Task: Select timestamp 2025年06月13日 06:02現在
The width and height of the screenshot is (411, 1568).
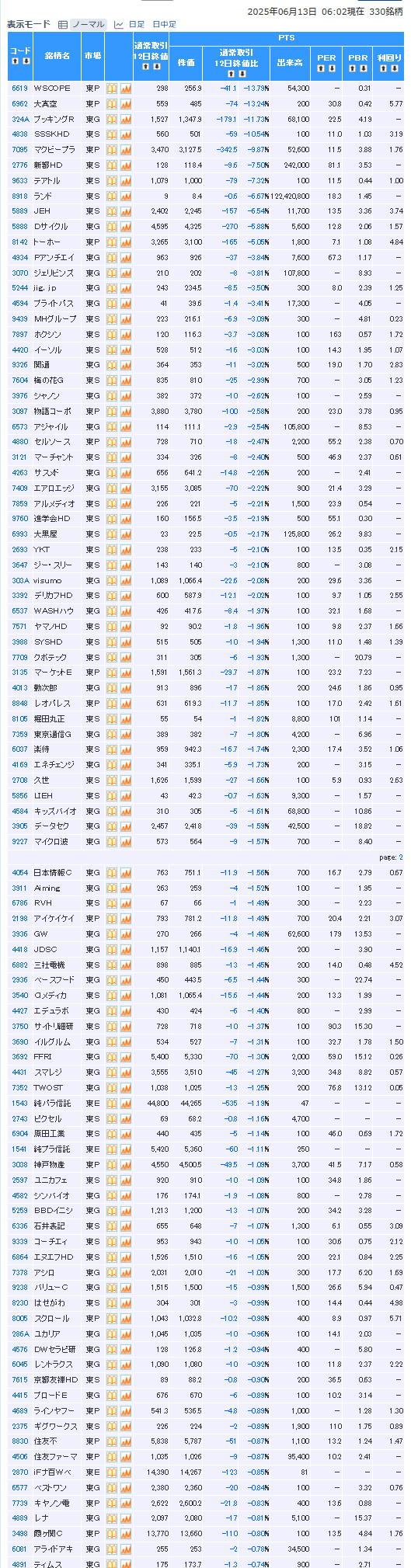Action: [305, 11]
